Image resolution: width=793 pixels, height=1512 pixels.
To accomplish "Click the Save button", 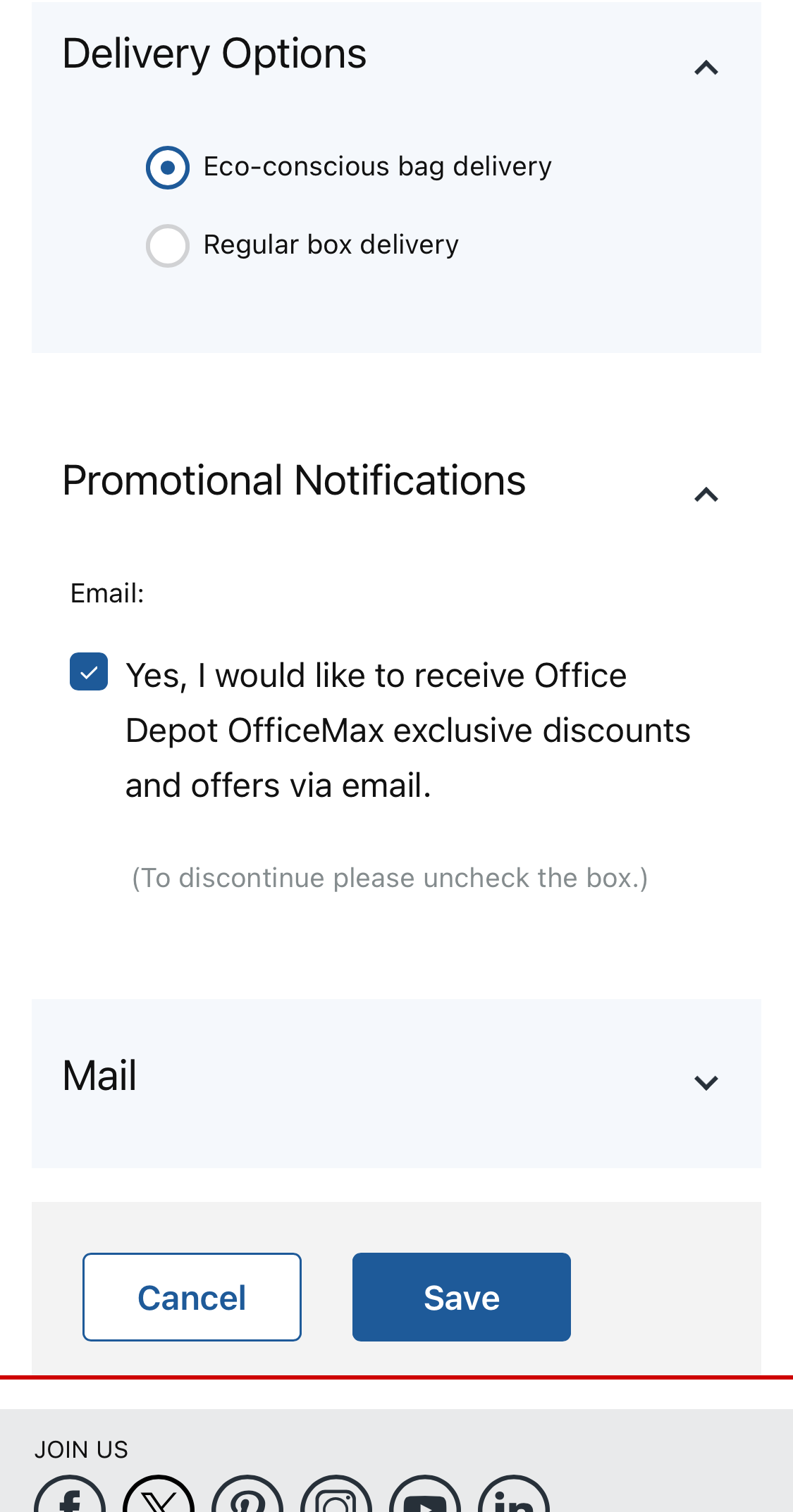I will point(461,1296).
